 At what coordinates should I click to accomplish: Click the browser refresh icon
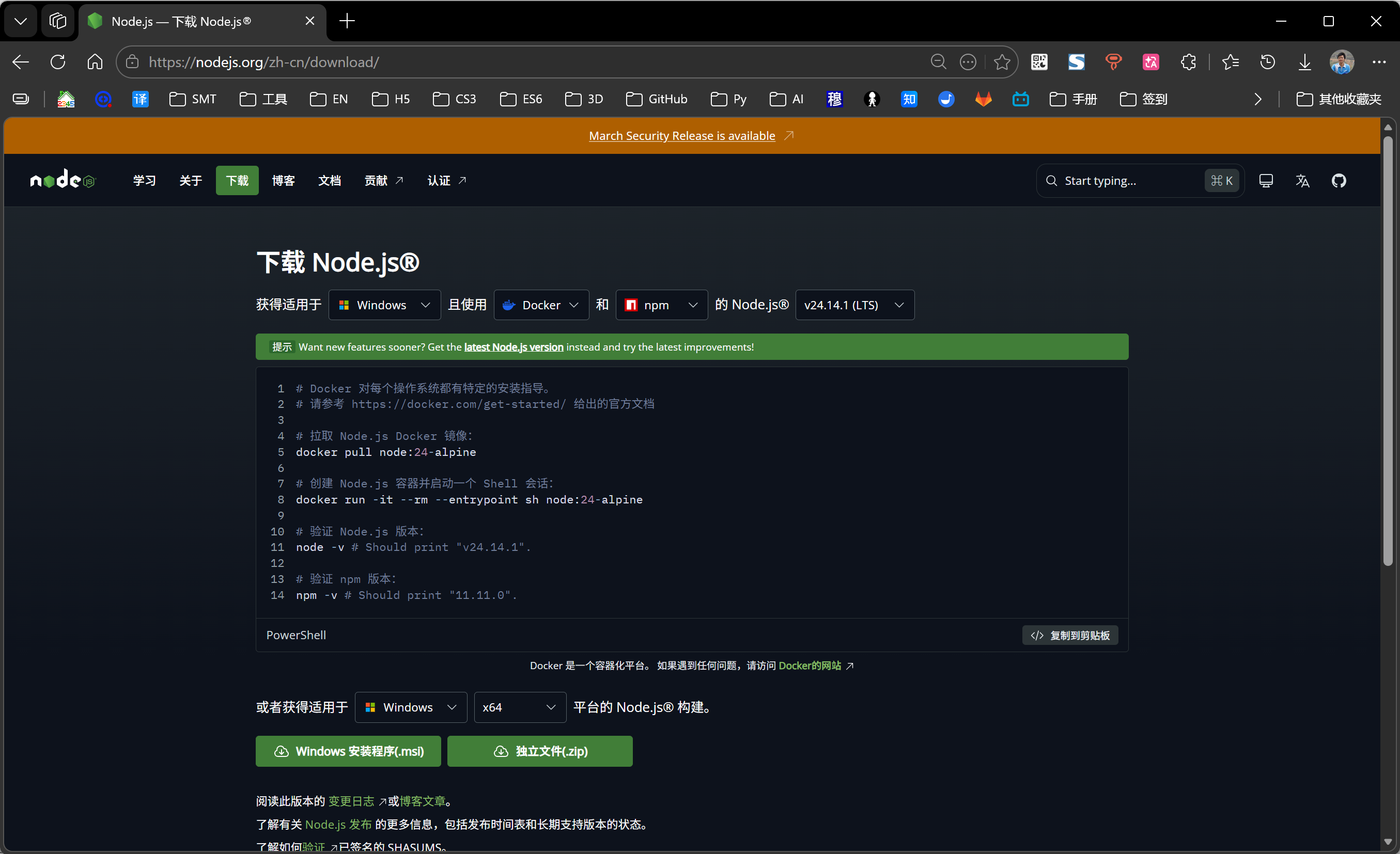[x=57, y=62]
